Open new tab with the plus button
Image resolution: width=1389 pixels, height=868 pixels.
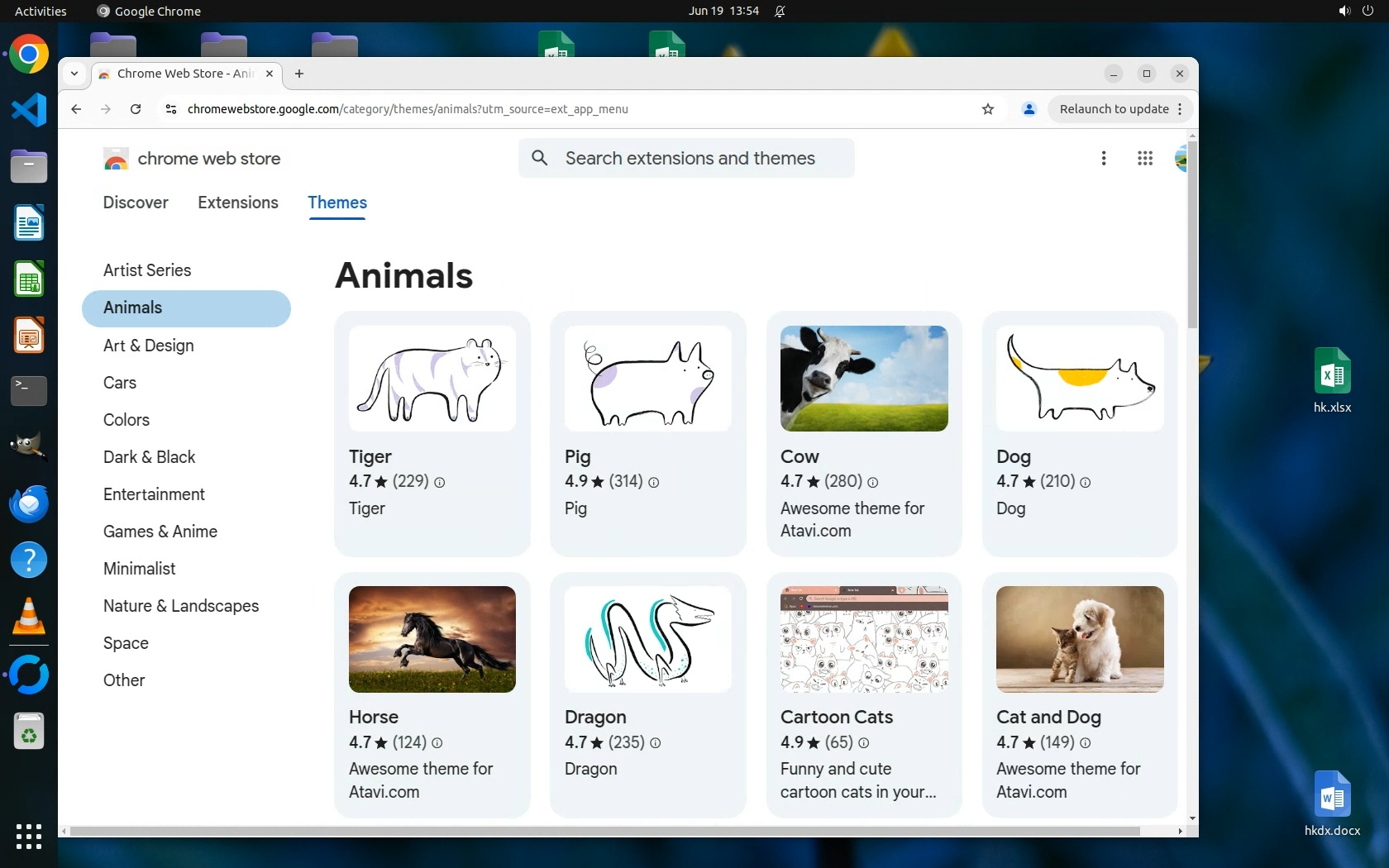(299, 74)
